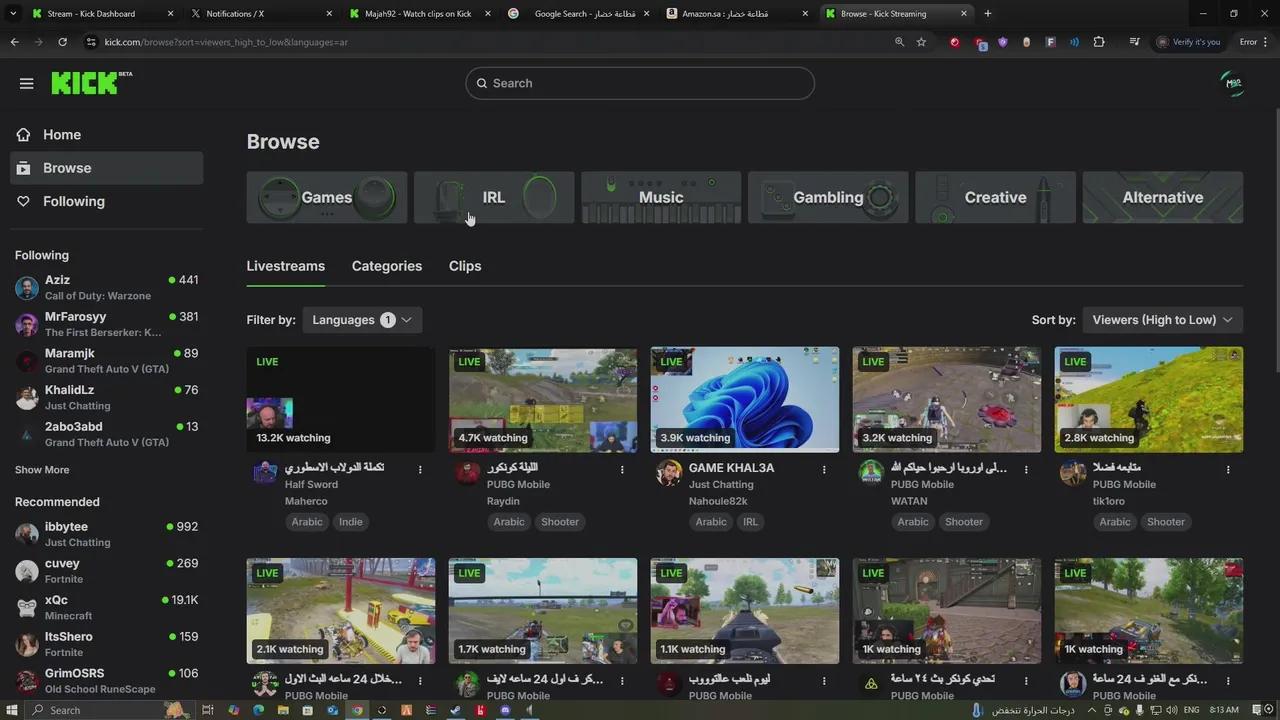
Task: Open Aziz channel avatar in Following list
Action: pyautogui.click(x=27, y=288)
